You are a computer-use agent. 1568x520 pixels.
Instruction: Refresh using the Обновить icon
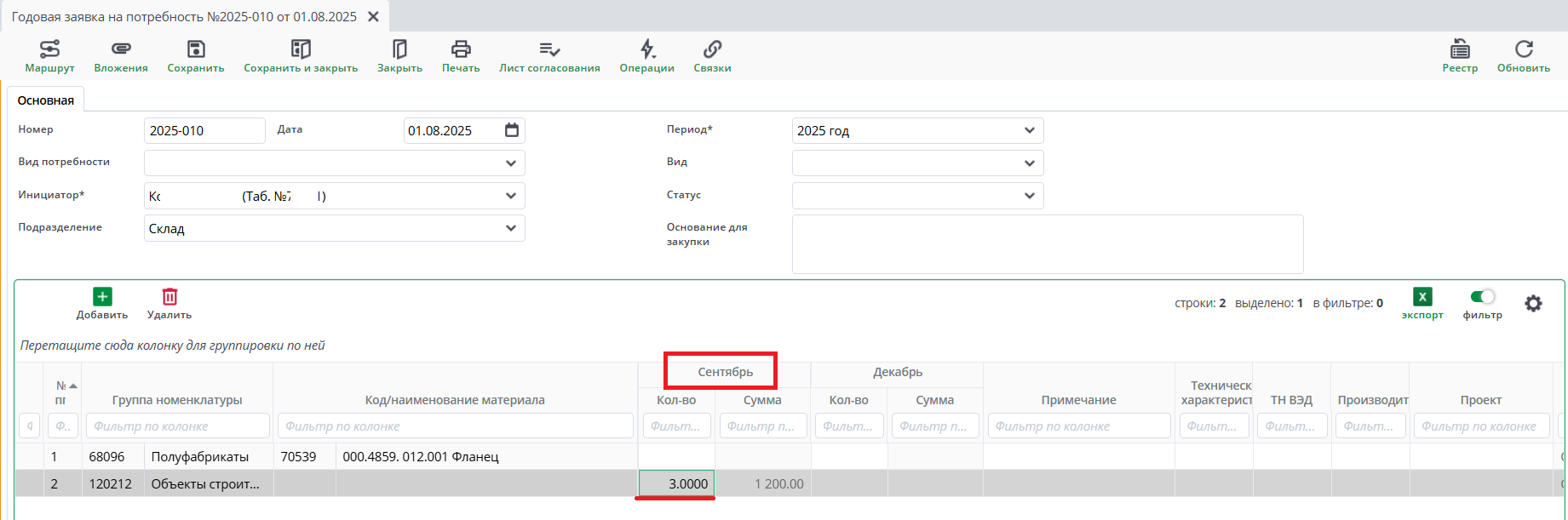(x=1524, y=49)
